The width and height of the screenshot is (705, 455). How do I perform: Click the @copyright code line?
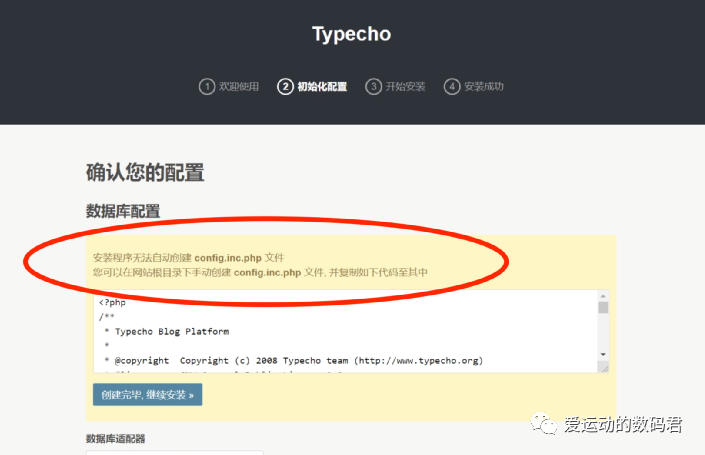pyautogui.click(x=294, y=361)
